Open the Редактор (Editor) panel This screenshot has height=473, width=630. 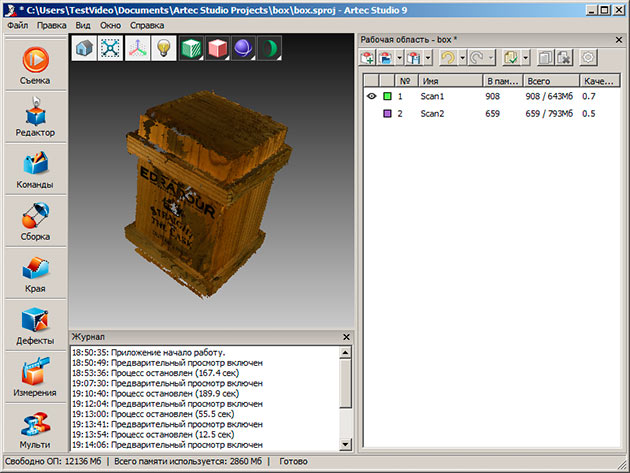(34, 116)
